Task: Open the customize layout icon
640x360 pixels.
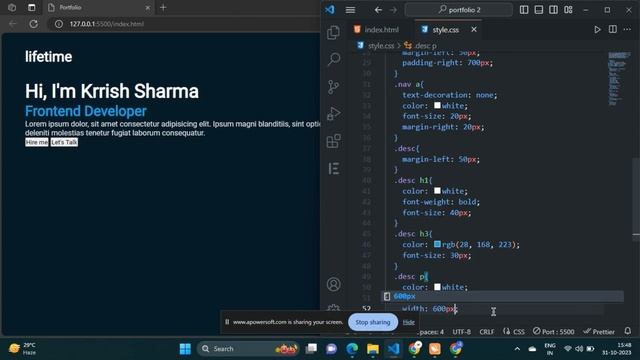Action: (x=568, y=9)
